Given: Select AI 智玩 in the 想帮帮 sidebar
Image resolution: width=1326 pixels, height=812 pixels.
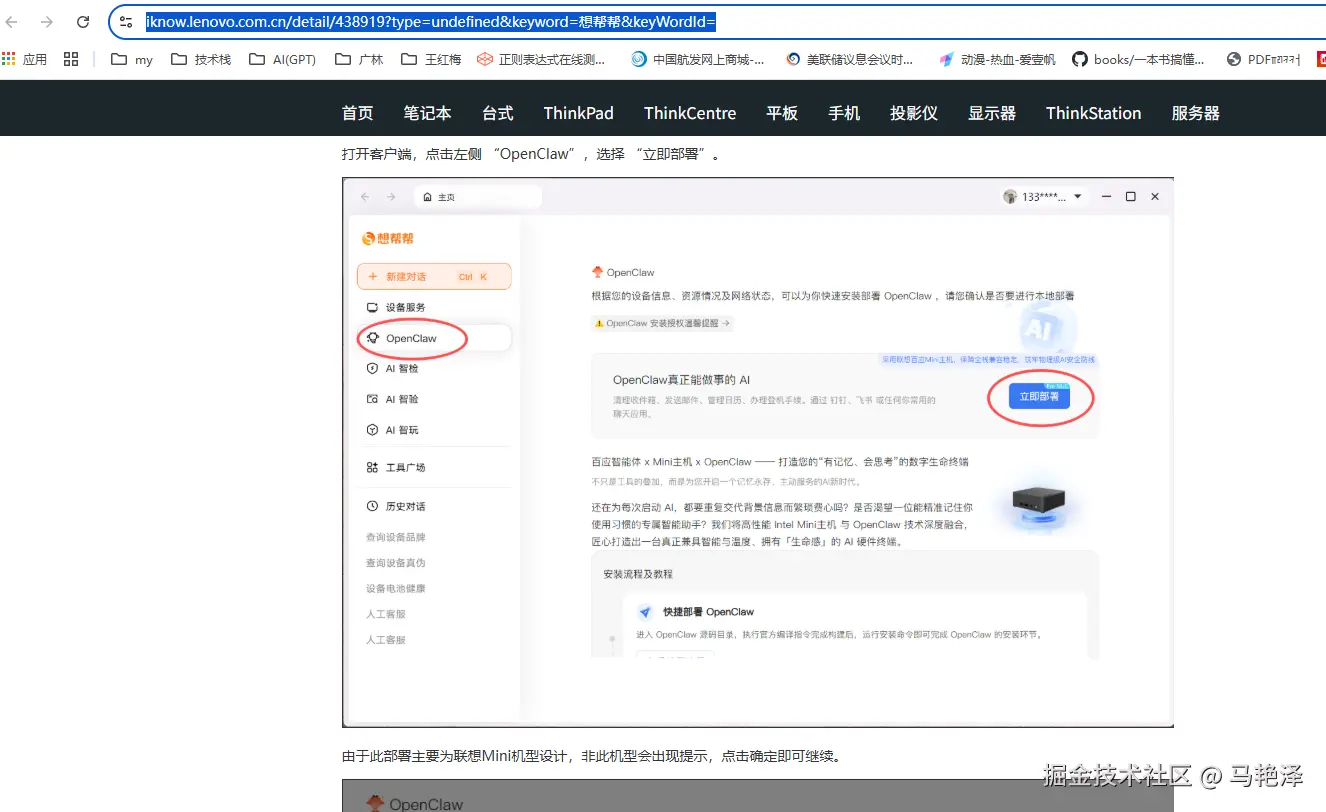Looking at the screenshot, I should point(394,430).
